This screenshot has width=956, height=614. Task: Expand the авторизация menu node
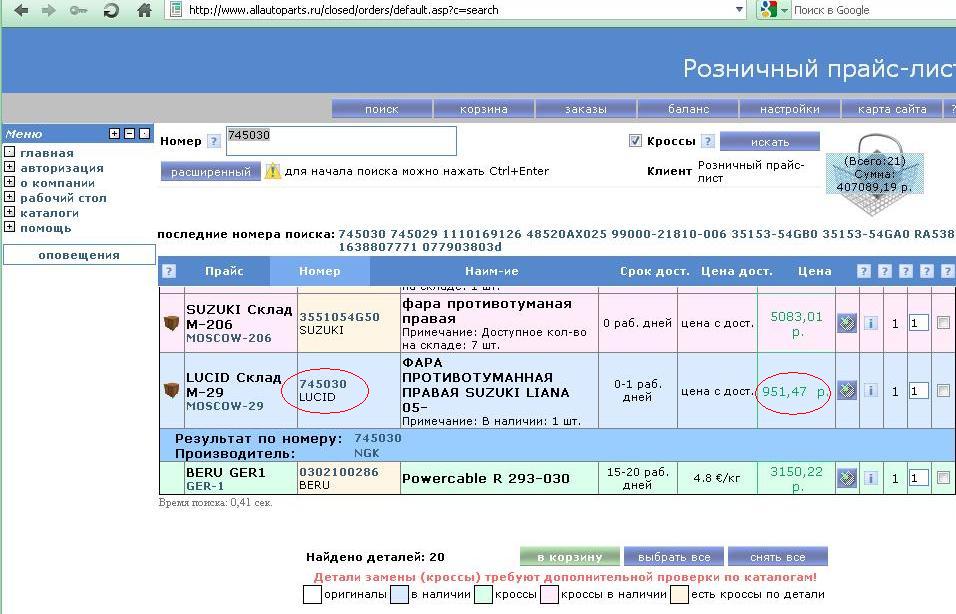point(10,166)
